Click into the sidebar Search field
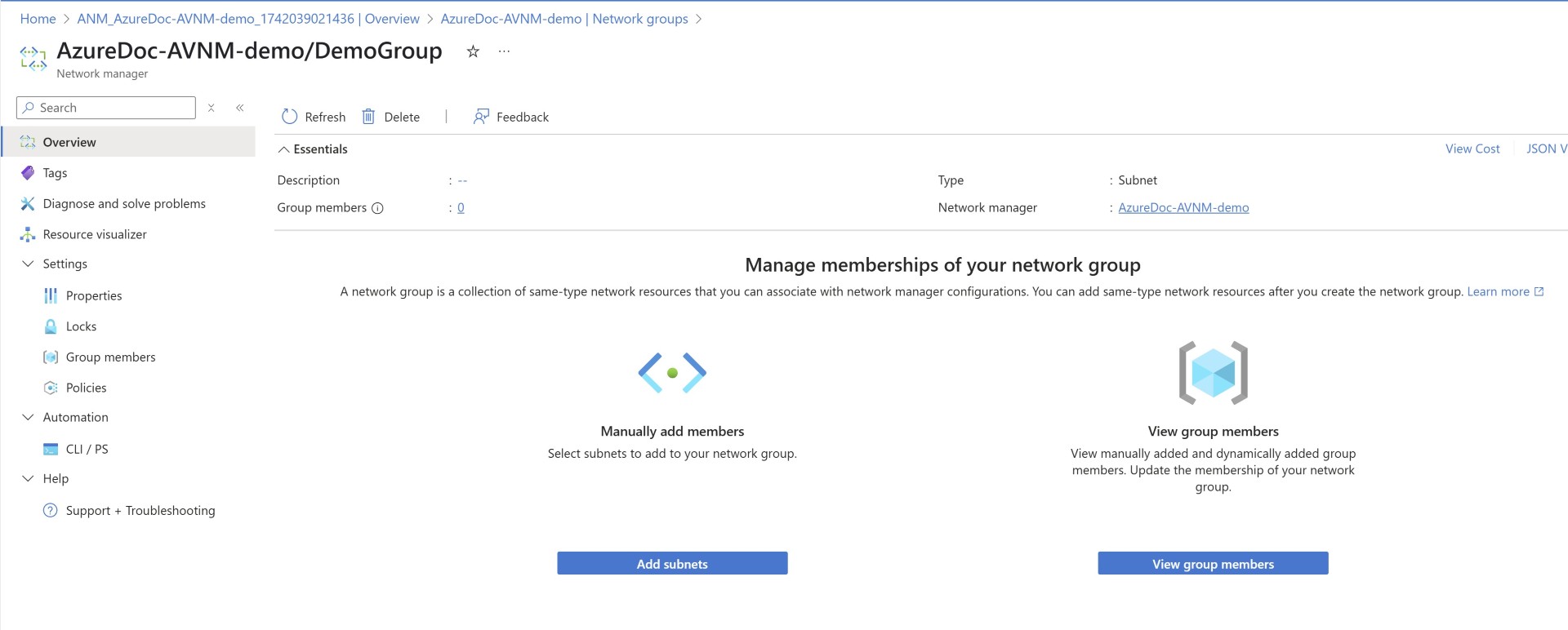The height and width of the screenshot is (630, 1568). (x=106, y=108)
